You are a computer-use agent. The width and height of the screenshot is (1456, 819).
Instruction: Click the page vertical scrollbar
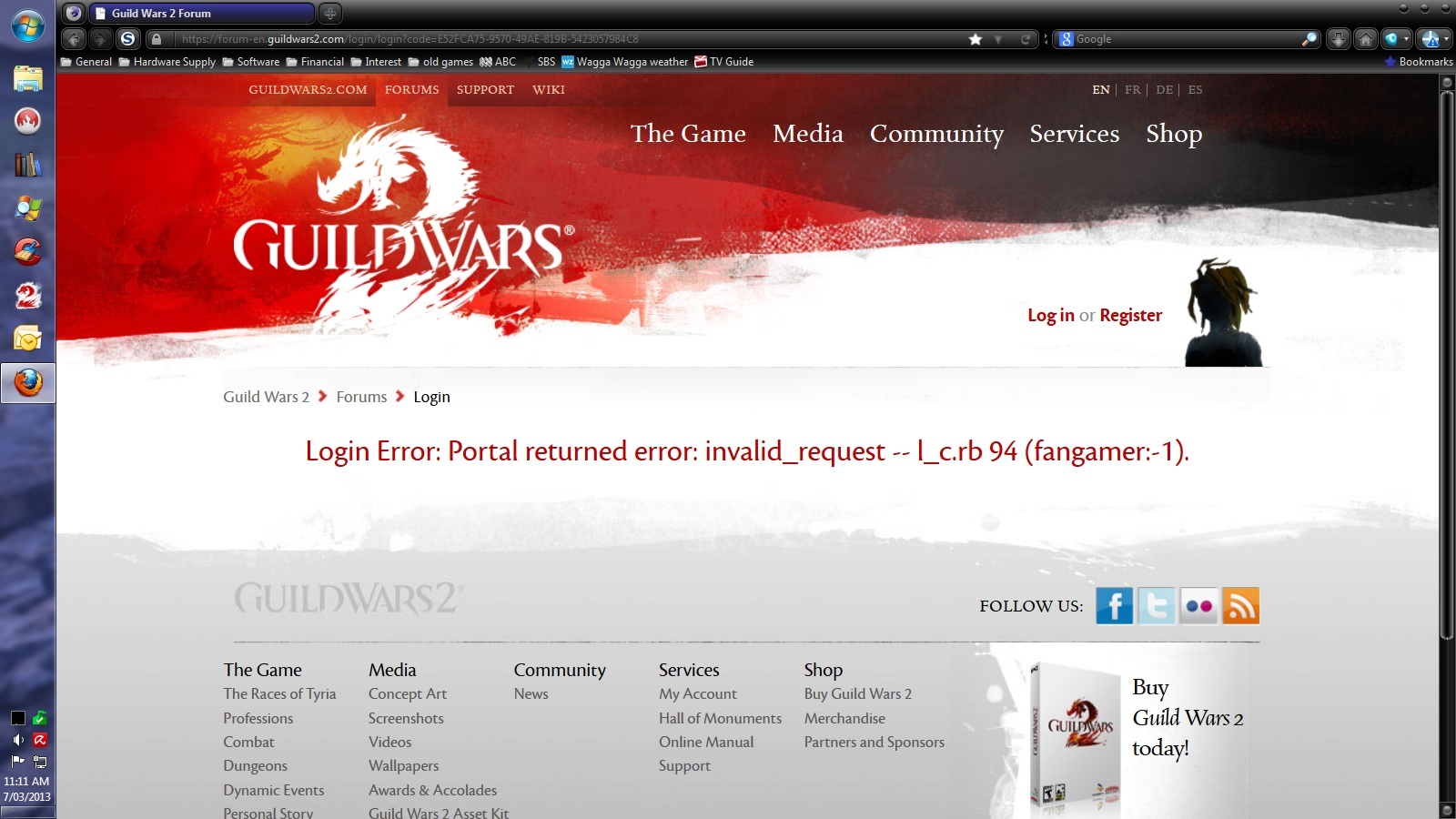point(1447,364)
